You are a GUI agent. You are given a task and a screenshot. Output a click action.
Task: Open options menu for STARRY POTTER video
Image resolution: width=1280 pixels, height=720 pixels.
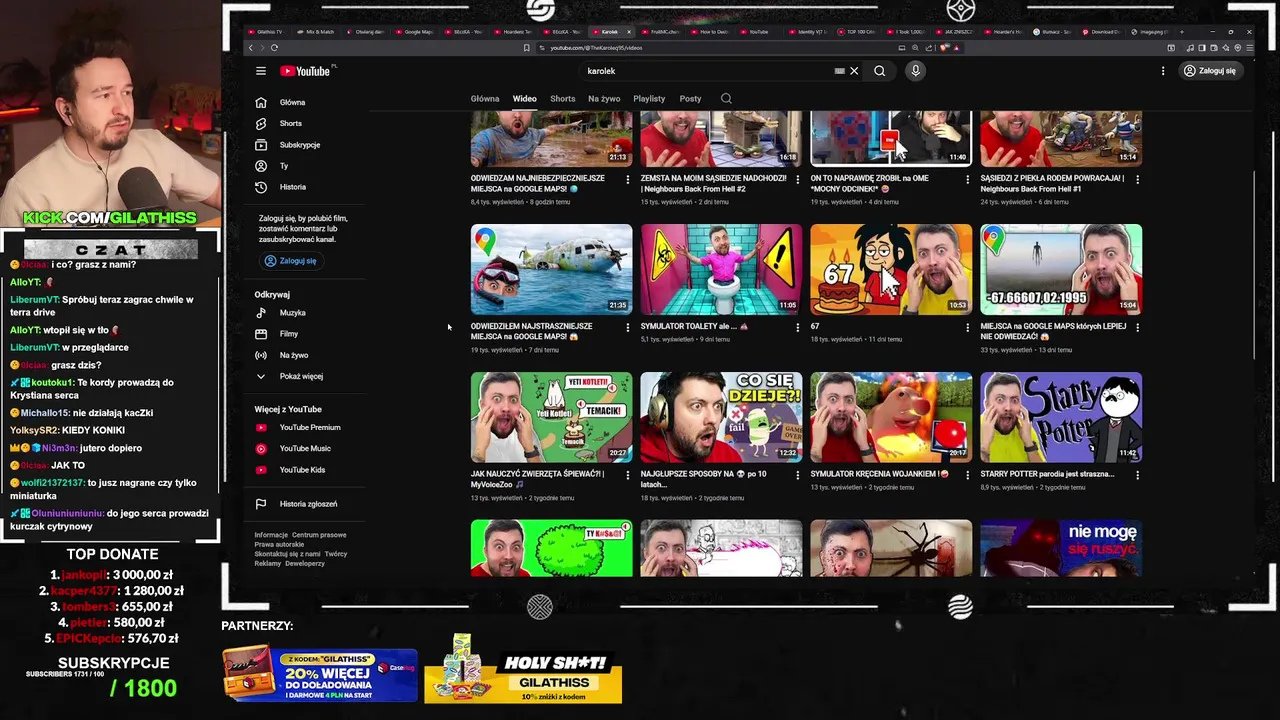(1137, 475)
